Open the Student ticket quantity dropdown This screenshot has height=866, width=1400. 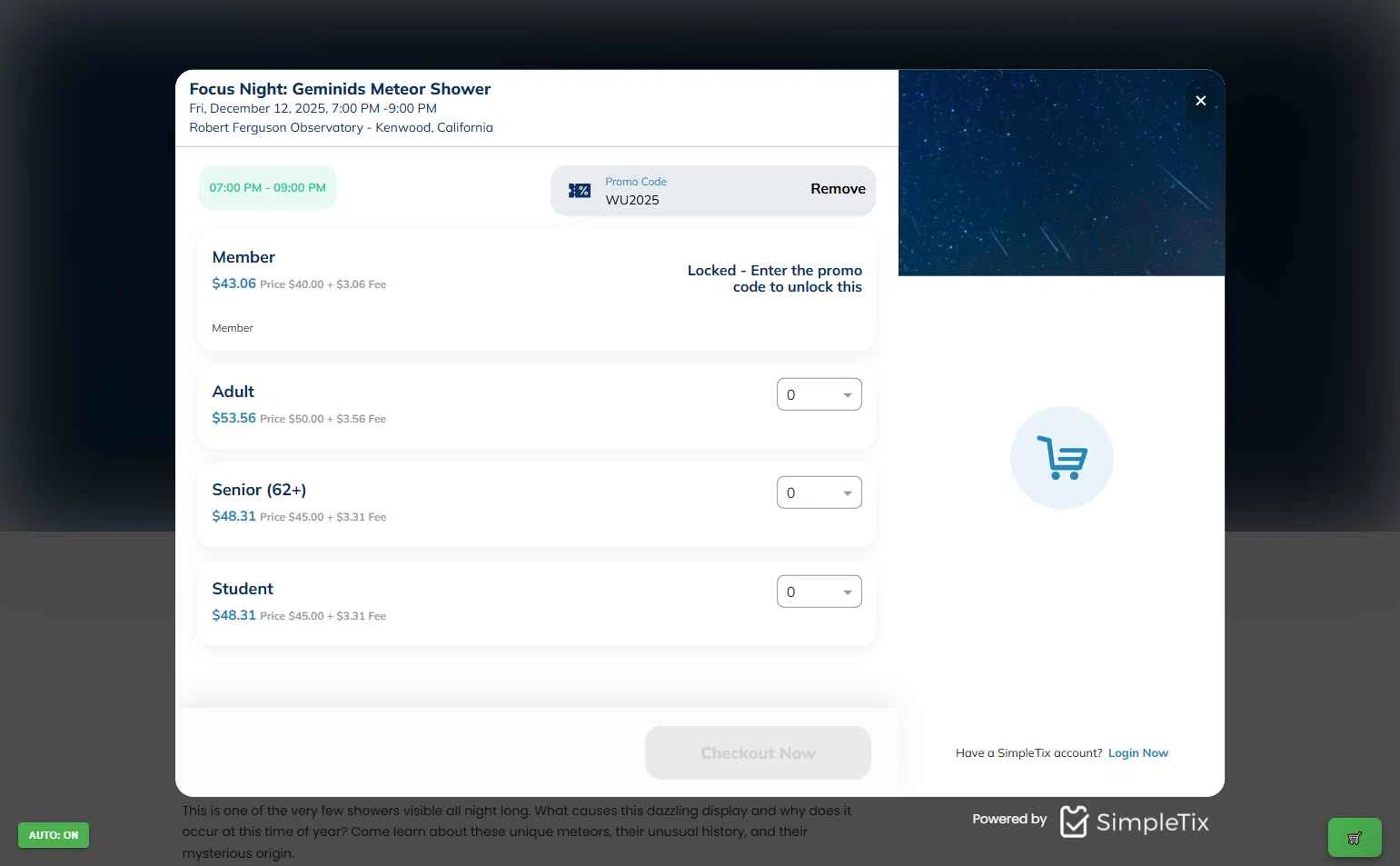coord(819,592)
